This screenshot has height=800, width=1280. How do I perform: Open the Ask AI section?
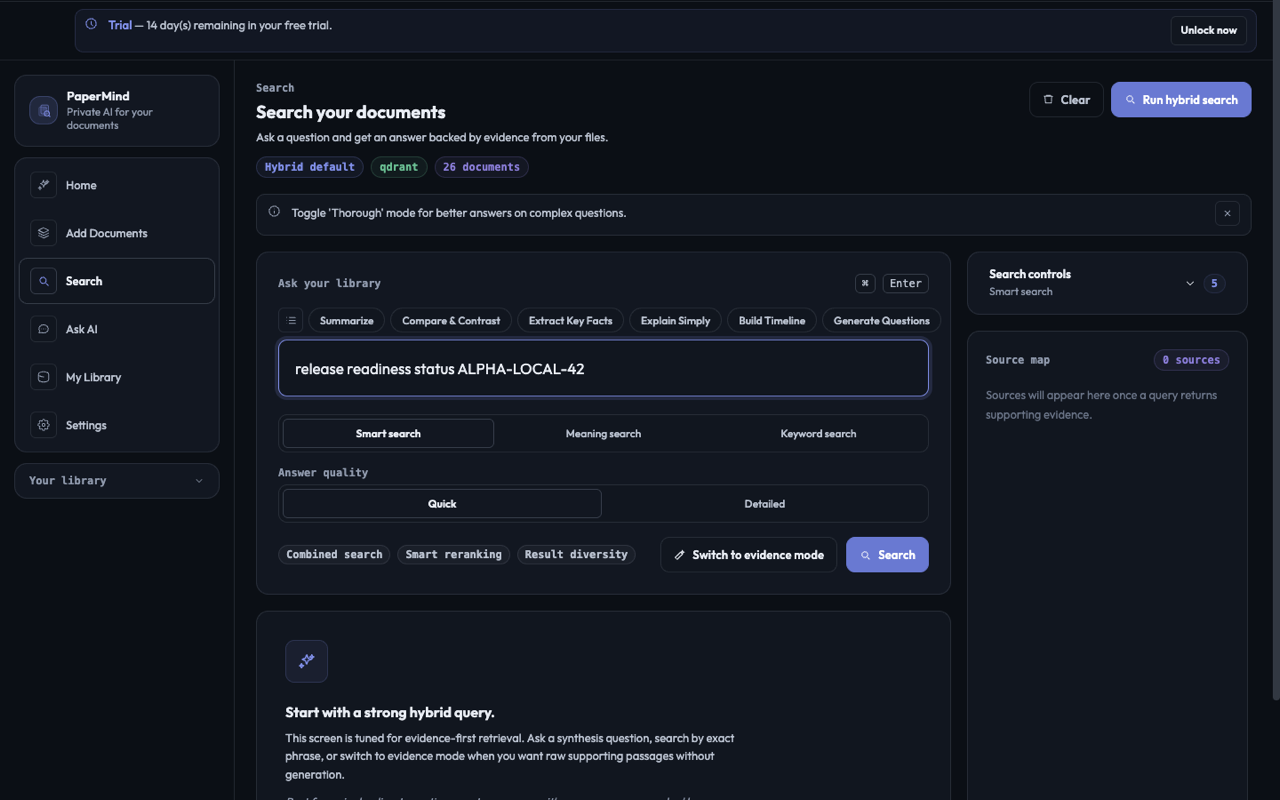pyautogui.click(x=117, y=329)
